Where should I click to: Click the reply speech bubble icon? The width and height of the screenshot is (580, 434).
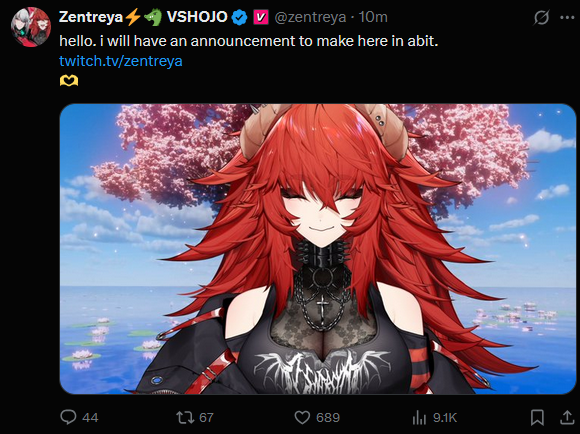68,417
